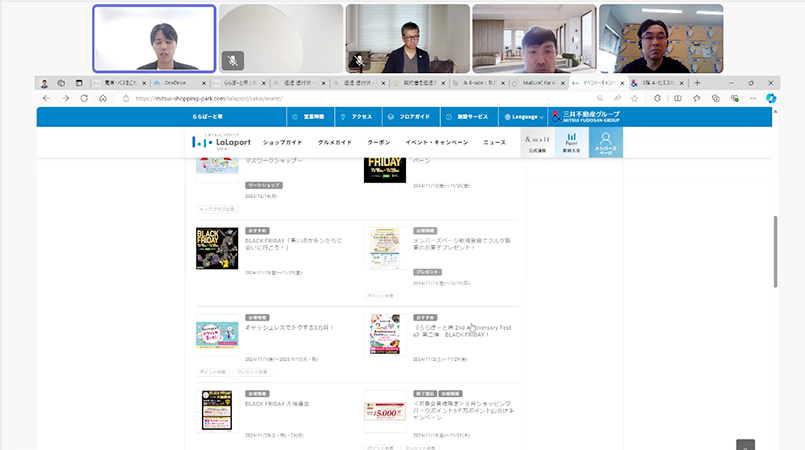The height and width of the screenshot is (450, 805).
Task: Open the Mitsui Fudosan Group link
Action: pos(586,117)
